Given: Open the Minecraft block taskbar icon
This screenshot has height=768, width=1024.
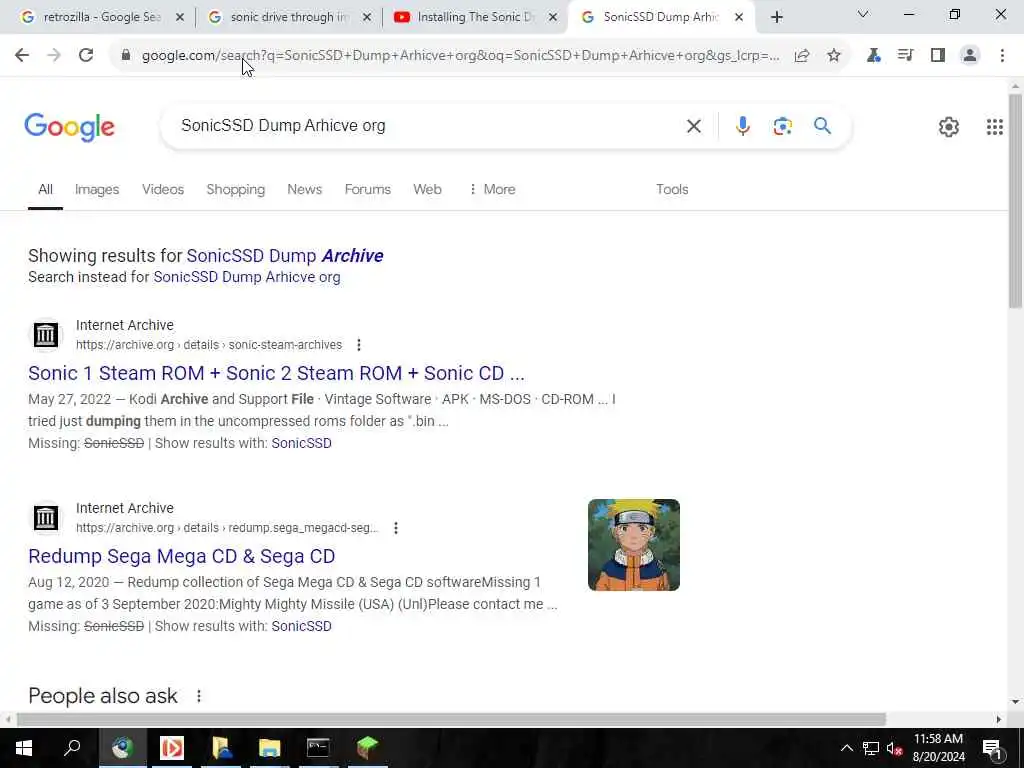Looking at the screenshot, I should click(x=367, y=748).
